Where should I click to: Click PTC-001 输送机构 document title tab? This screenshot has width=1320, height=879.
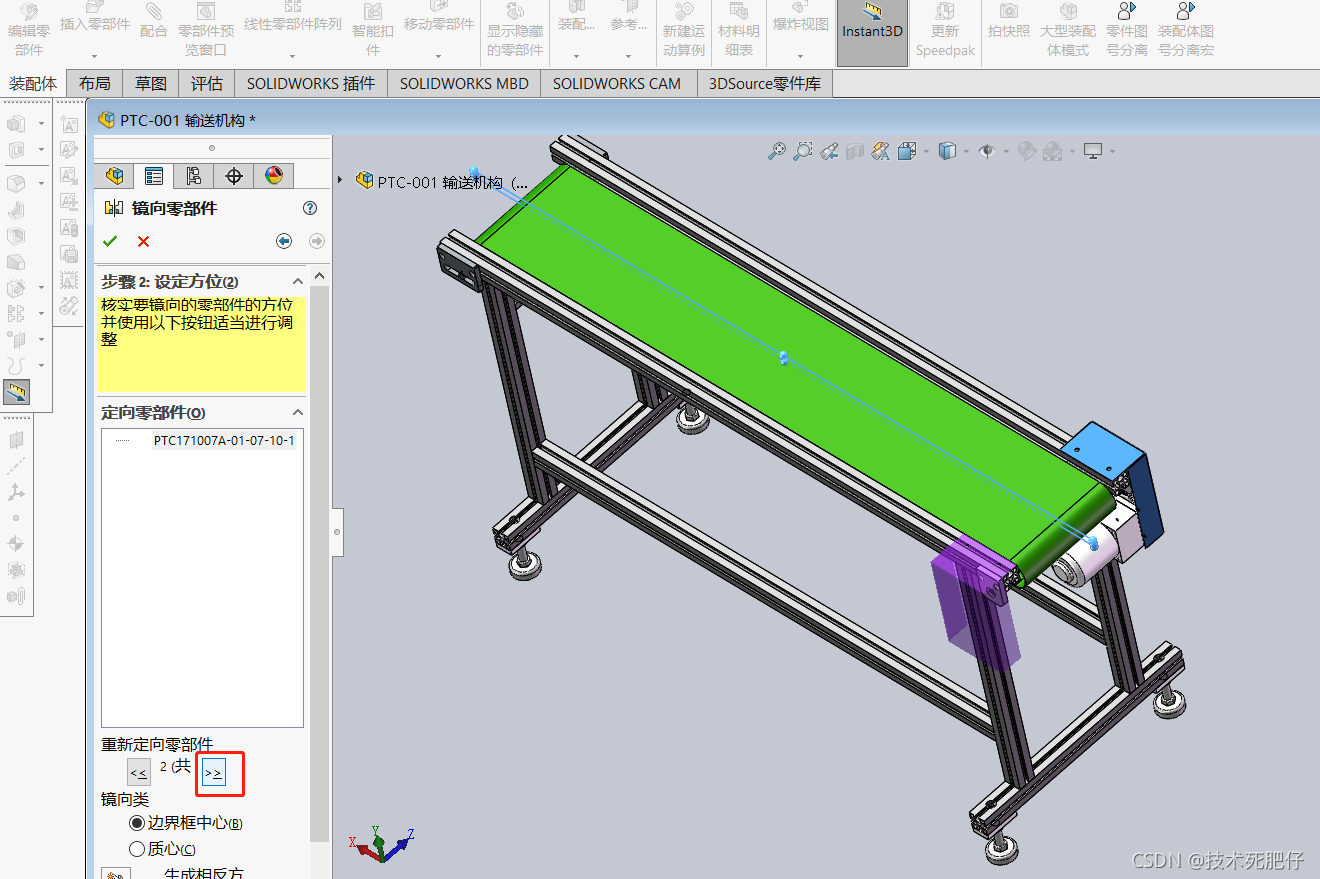click(x=178, y=120)
